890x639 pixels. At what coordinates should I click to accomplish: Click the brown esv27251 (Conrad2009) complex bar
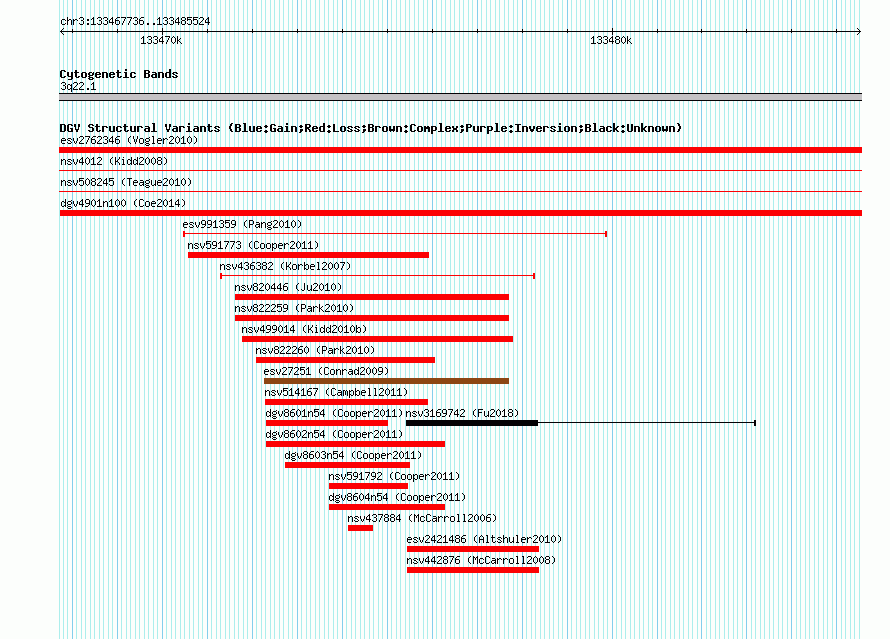[387, 381]
